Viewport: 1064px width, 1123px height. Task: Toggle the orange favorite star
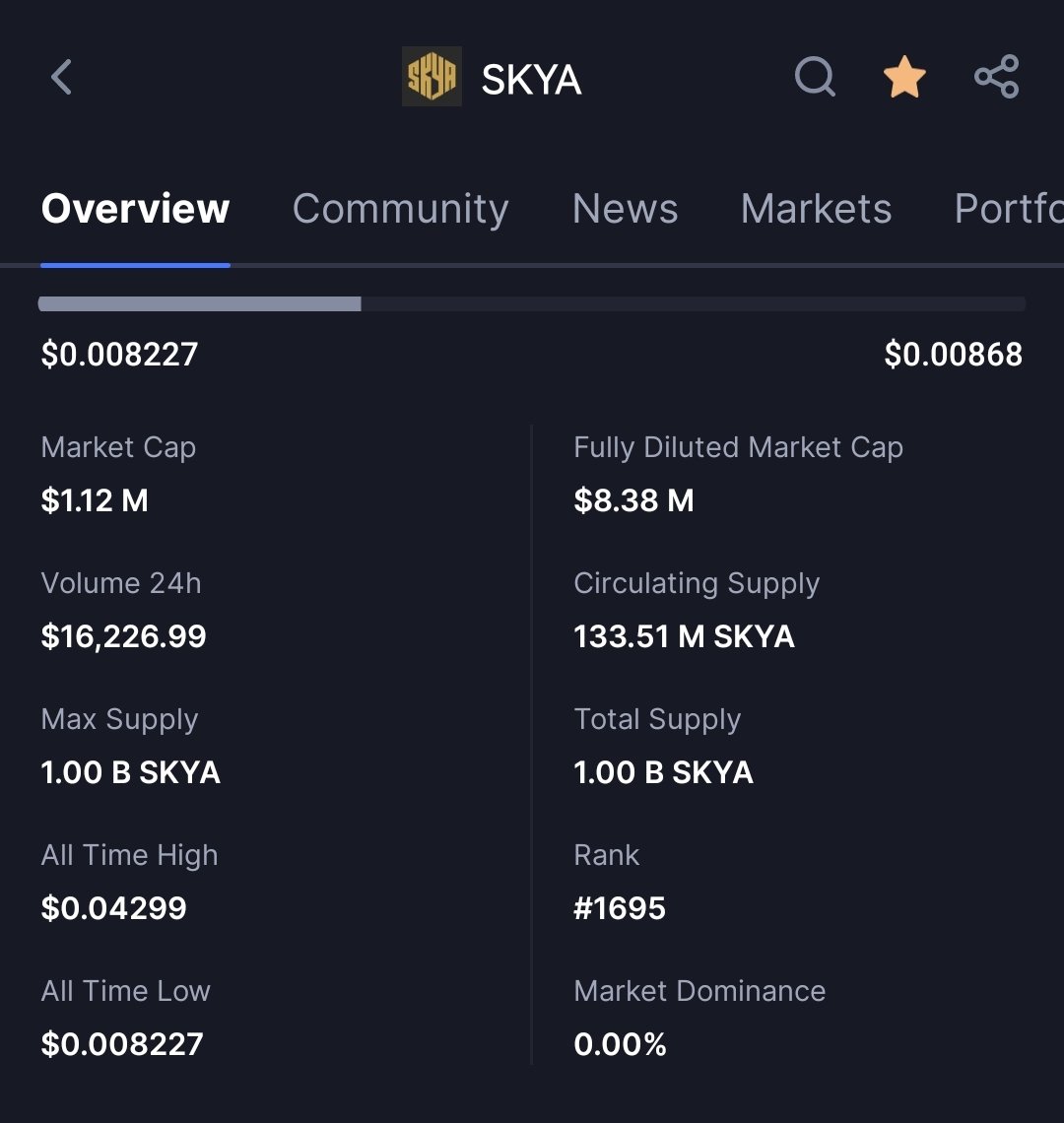(904, 77)
